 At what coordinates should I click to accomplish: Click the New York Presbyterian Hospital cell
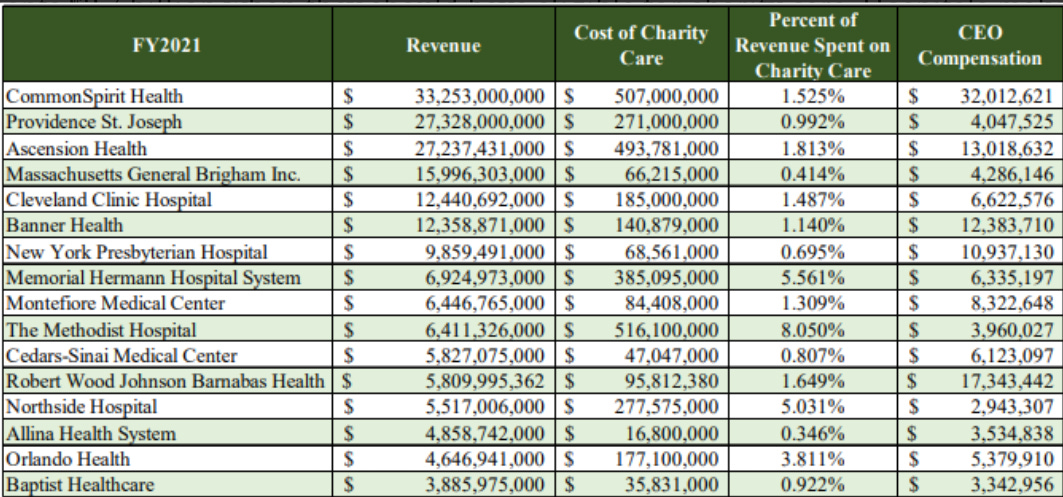pyautogui.click(x=167, y=252)
